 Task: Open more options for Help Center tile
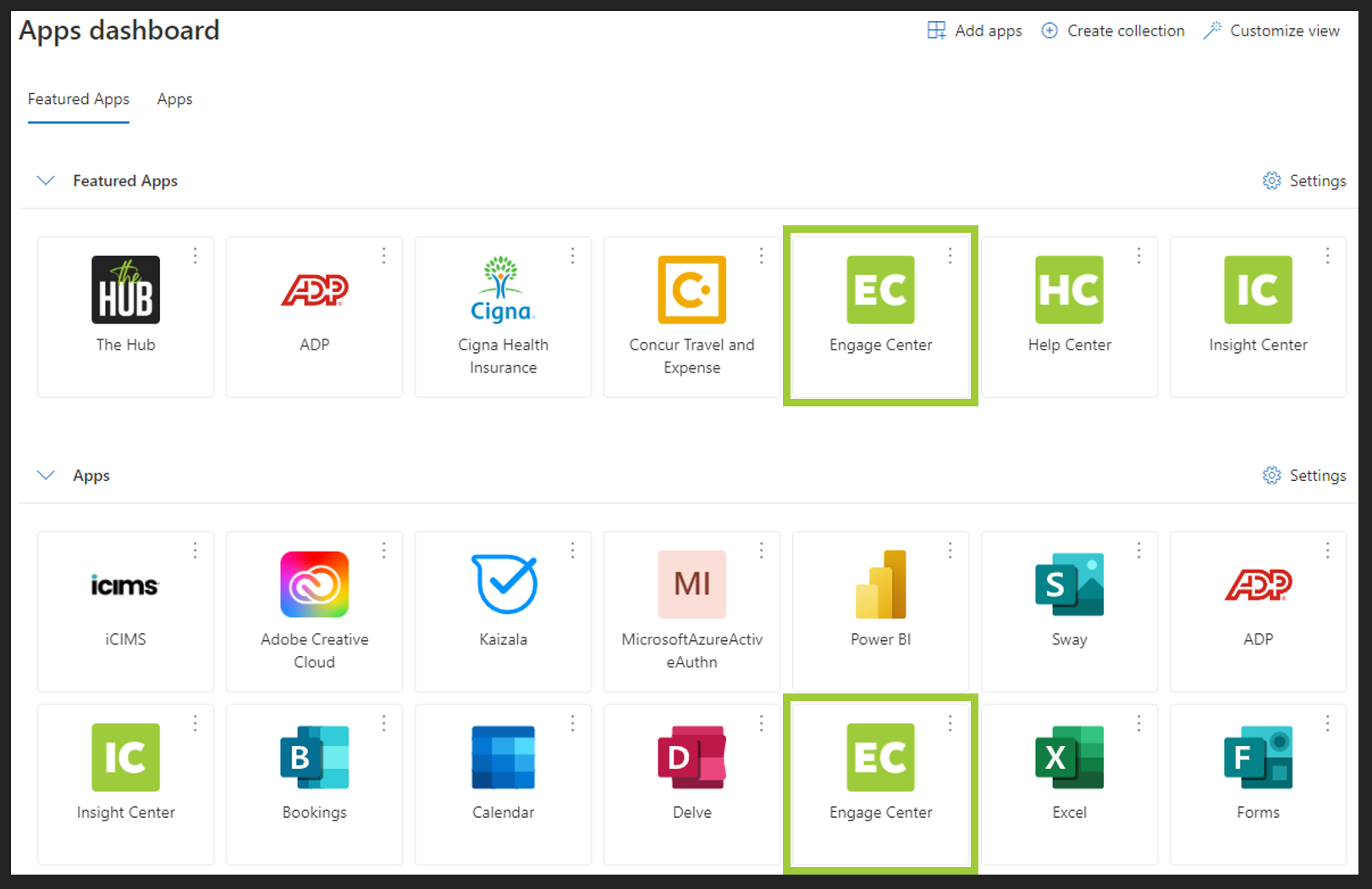[1139, 256]
